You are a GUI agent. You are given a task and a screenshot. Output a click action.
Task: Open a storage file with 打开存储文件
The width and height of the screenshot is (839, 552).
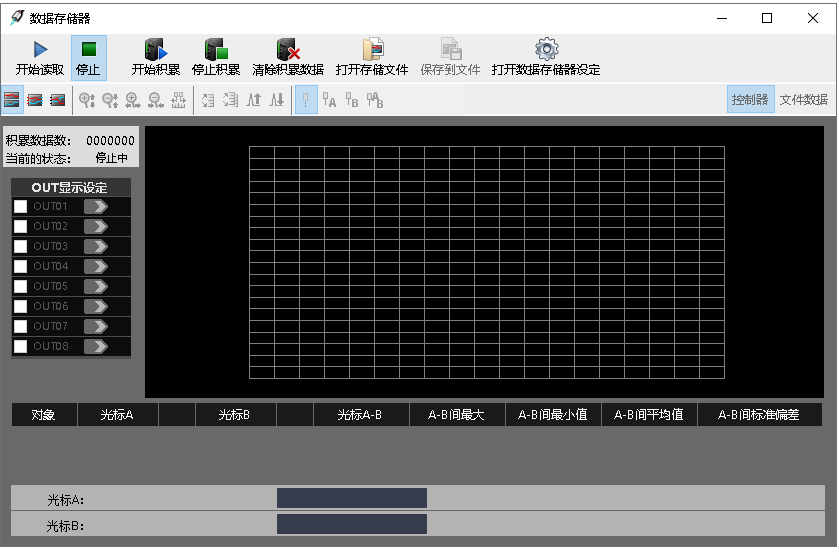click(x=372, y=50)
